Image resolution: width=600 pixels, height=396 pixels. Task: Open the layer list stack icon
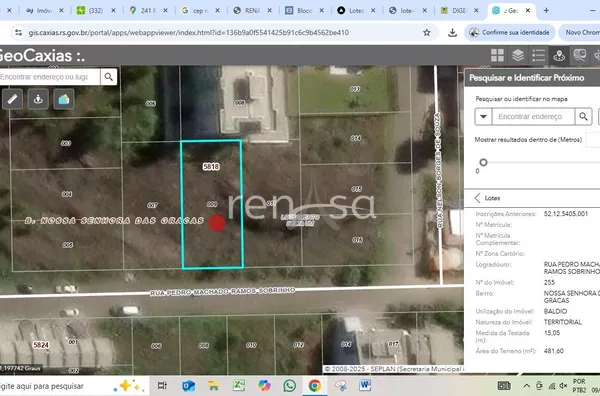(518, 55)
